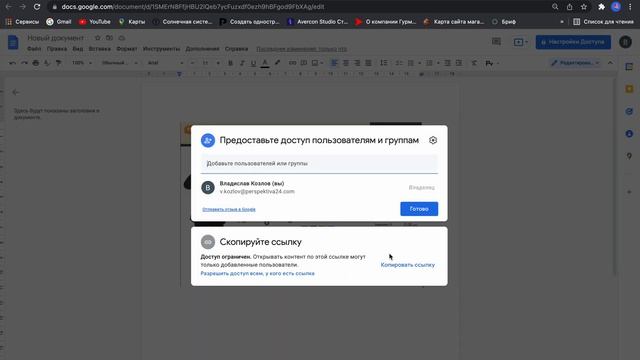Focus the Добавьте пользователей или группы field
The image size is (640, 360).
tap(319, 164)
